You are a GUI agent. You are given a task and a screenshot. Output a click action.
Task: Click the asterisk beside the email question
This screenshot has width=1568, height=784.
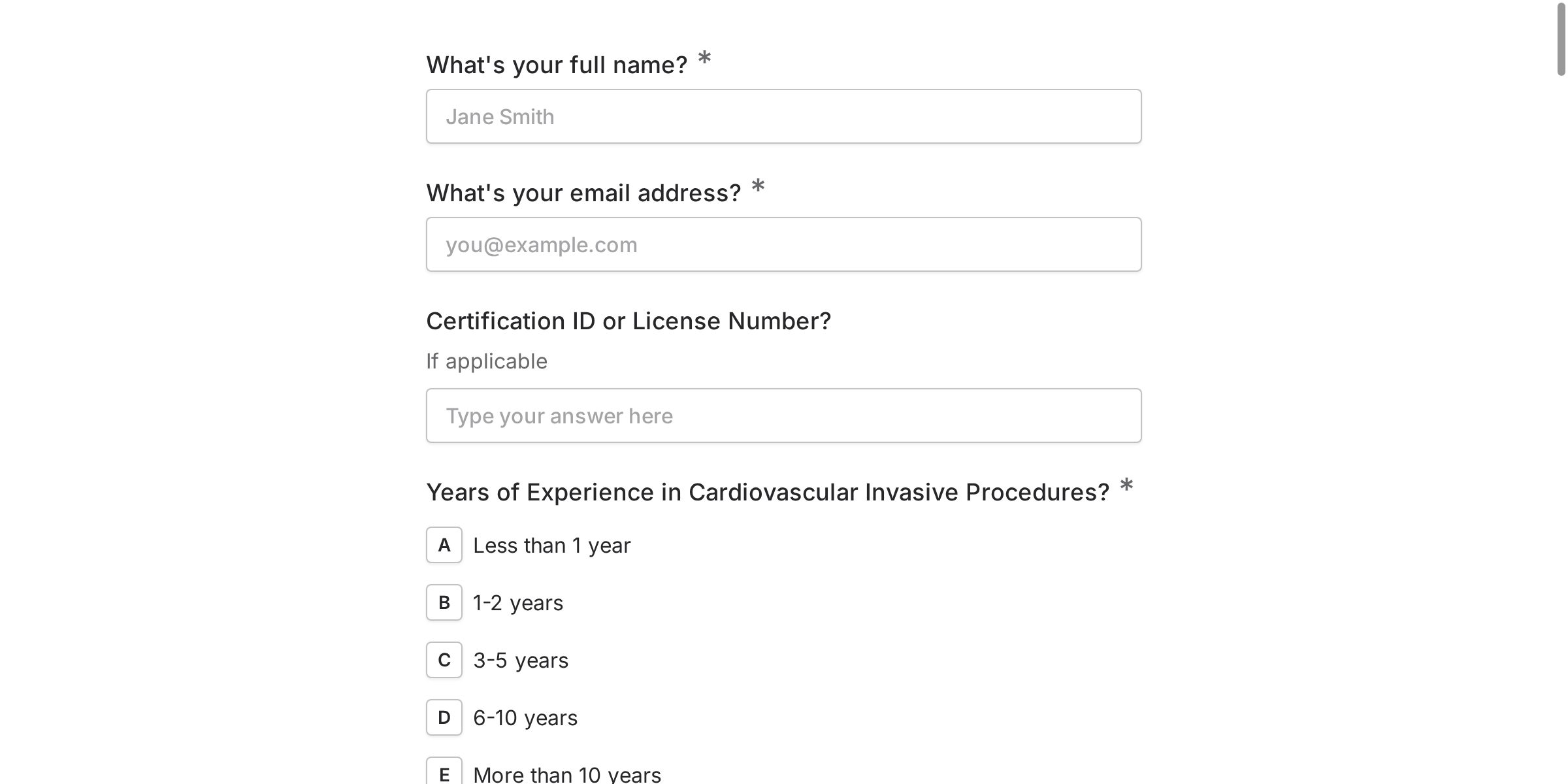[x=758, y=187]
